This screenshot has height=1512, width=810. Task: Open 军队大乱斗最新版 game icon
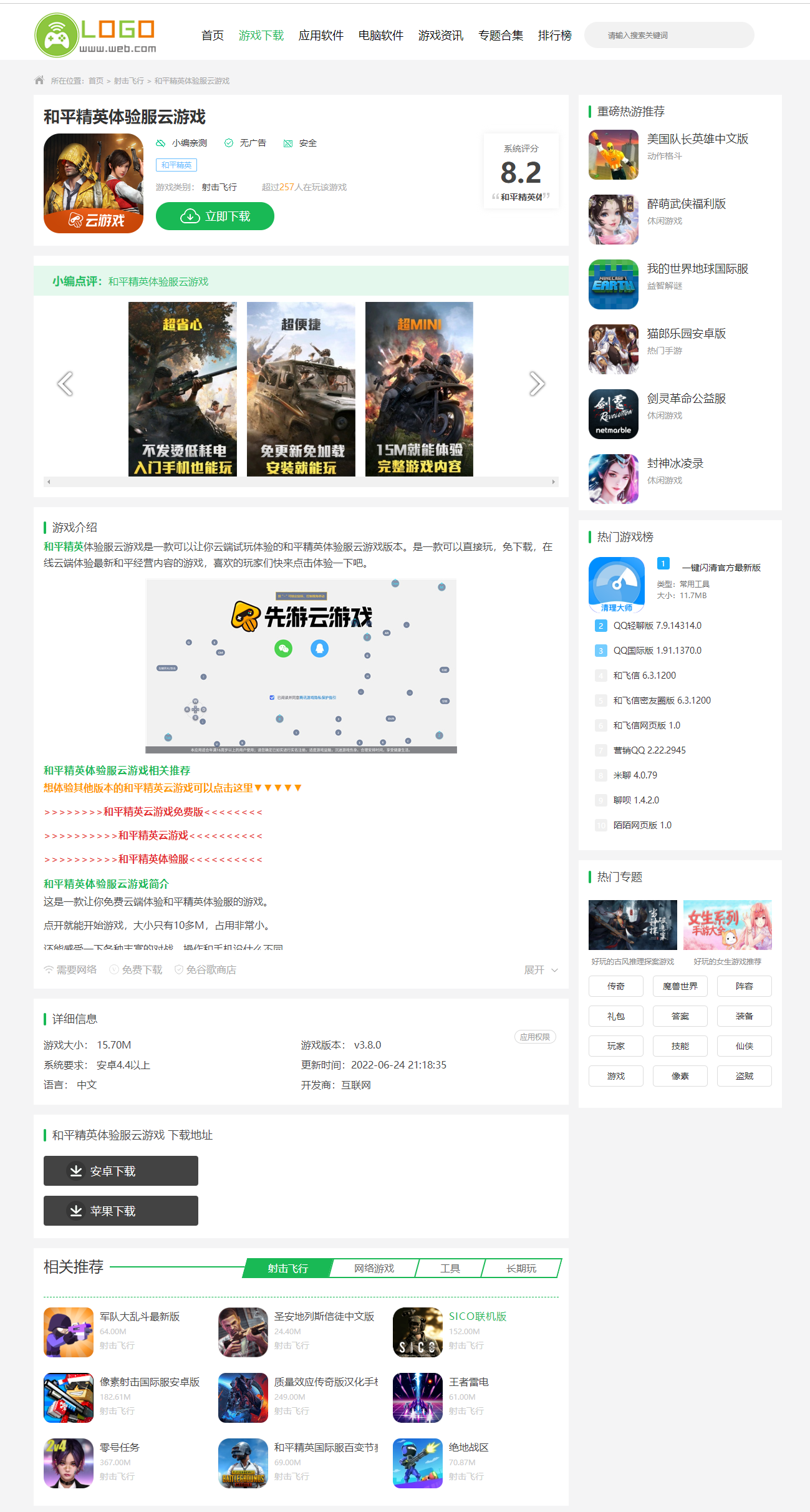click(x=69, y=1332)
